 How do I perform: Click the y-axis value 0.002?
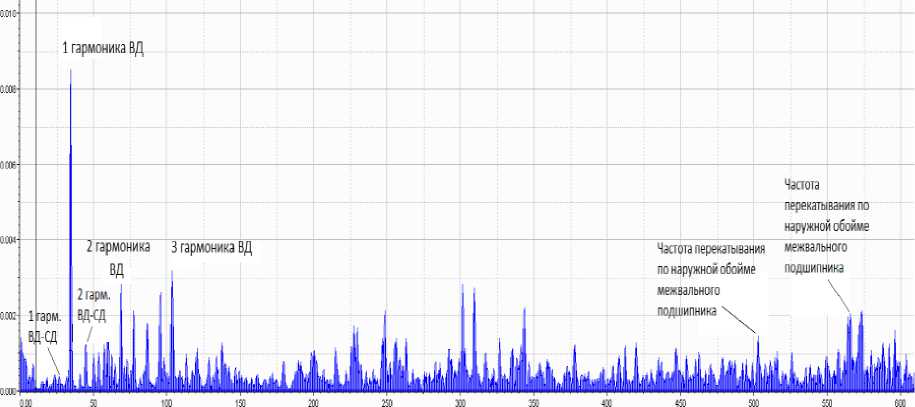tap(10, 316)
